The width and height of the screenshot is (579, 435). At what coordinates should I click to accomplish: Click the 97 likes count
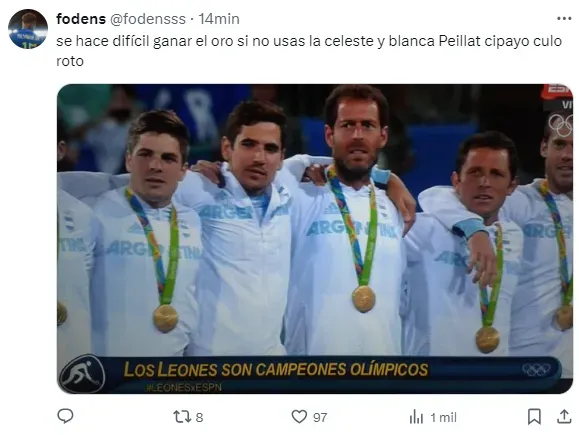(320, 417)
